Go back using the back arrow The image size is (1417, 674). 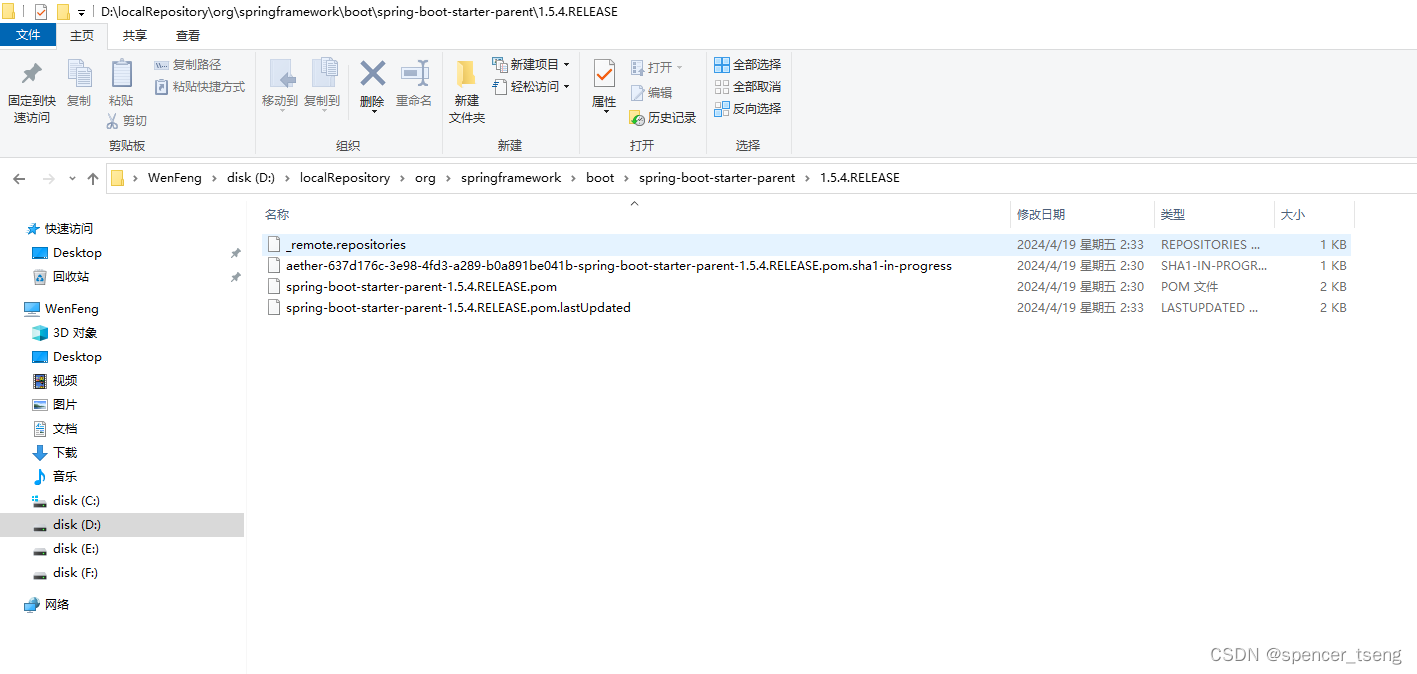pos(19,178)
